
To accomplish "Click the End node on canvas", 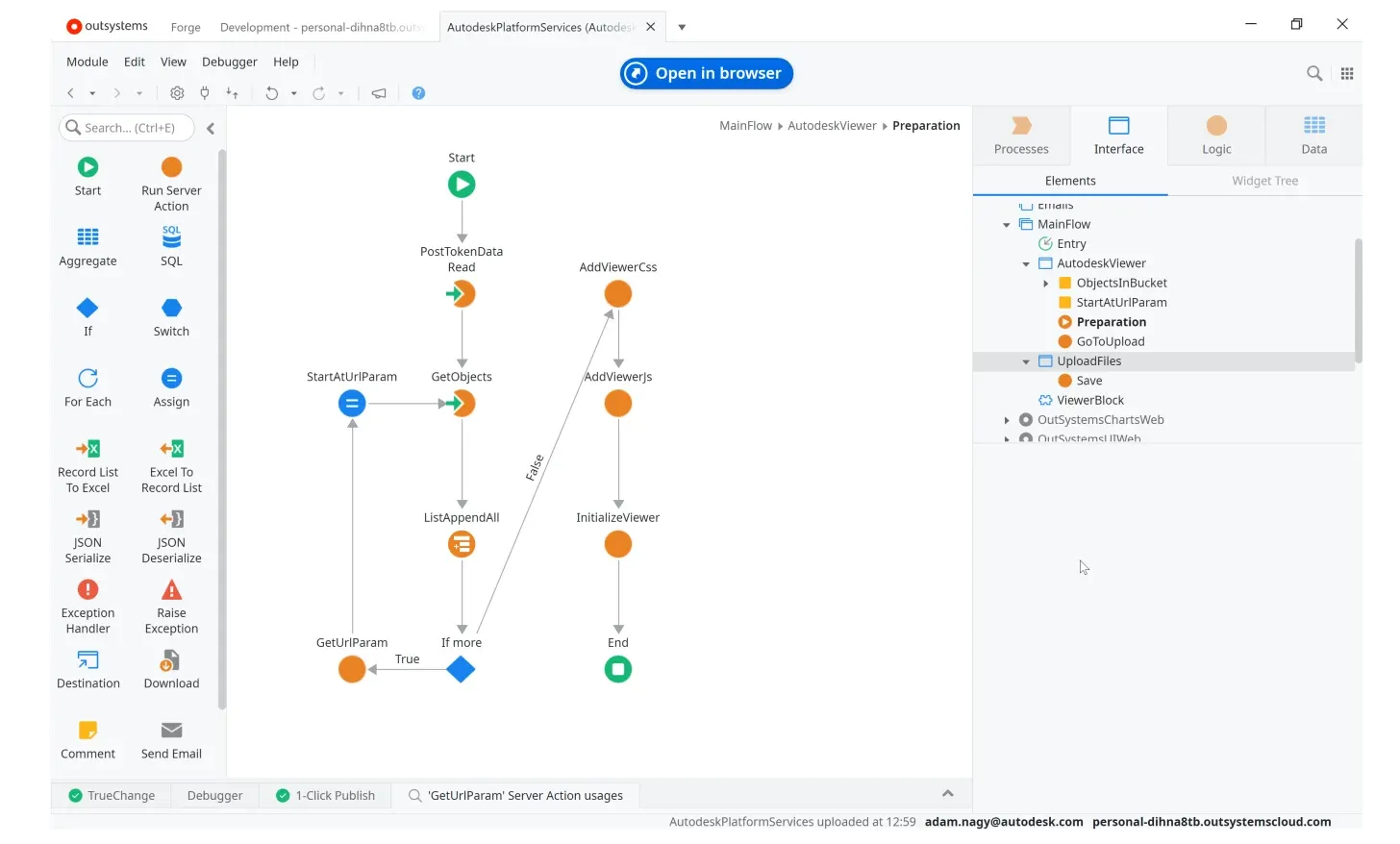I will pos(618,669).
